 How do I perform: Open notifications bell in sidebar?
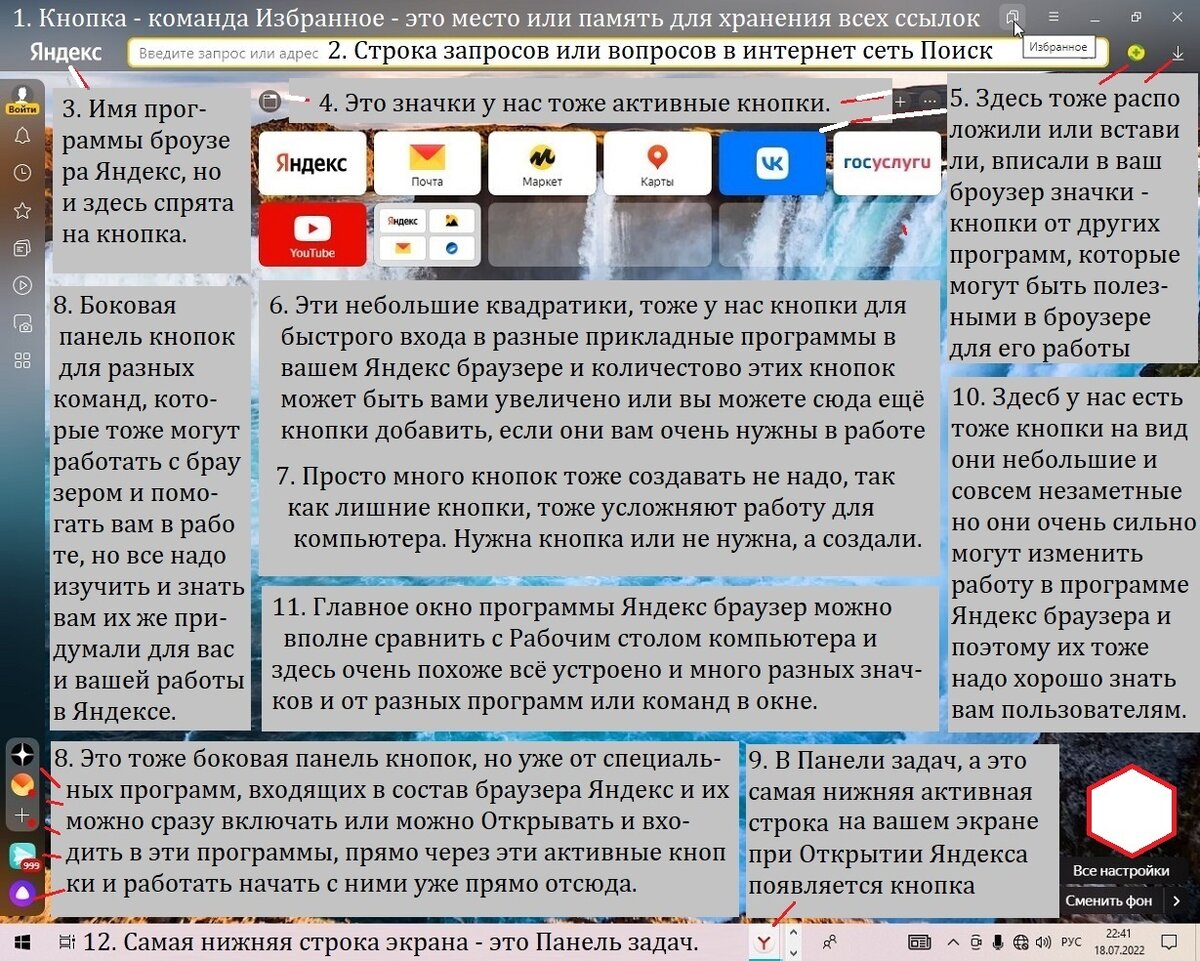22,135
